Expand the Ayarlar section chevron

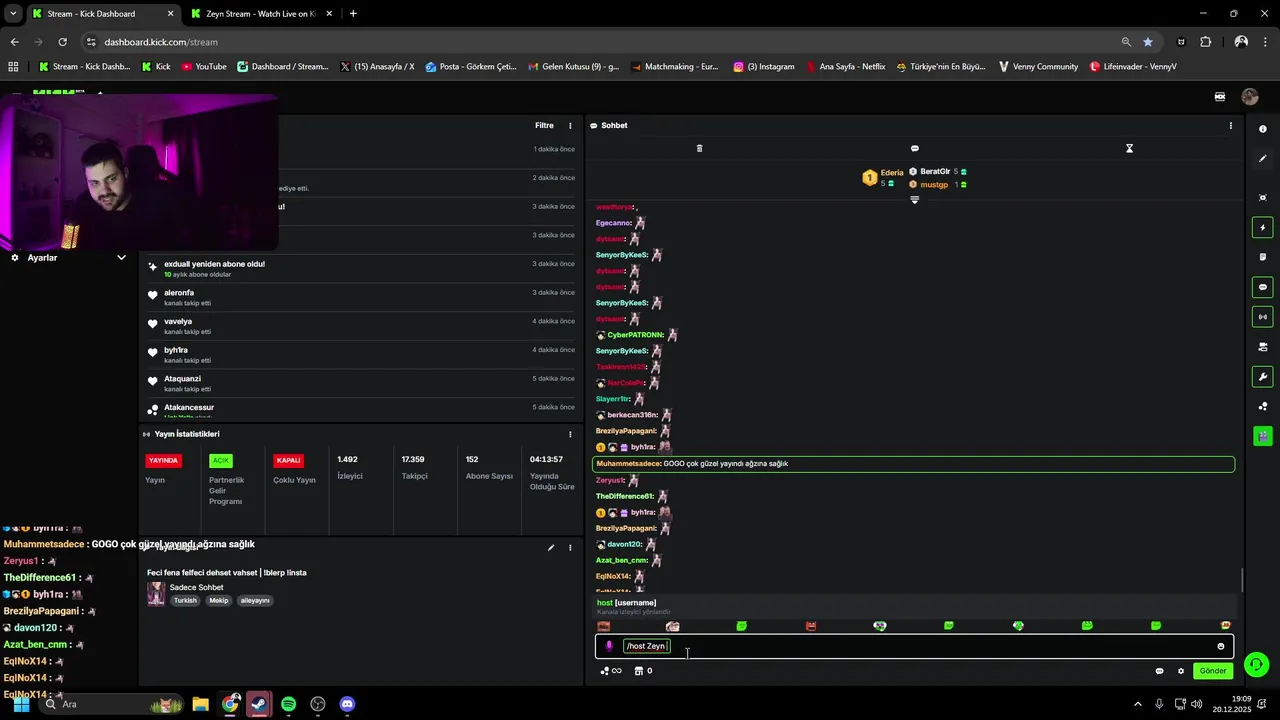(x=121, y=257)
